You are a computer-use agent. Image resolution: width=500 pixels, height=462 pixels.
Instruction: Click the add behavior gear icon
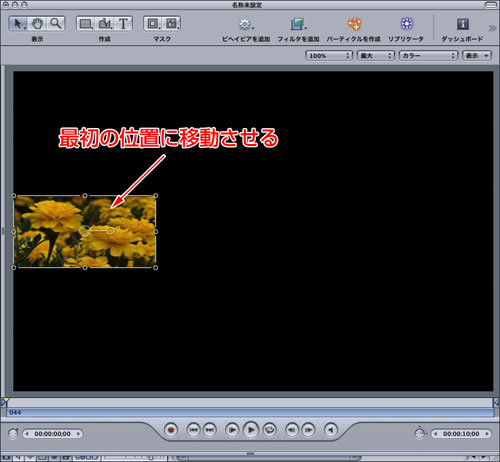pyautogui.click(x=245, y=24)
